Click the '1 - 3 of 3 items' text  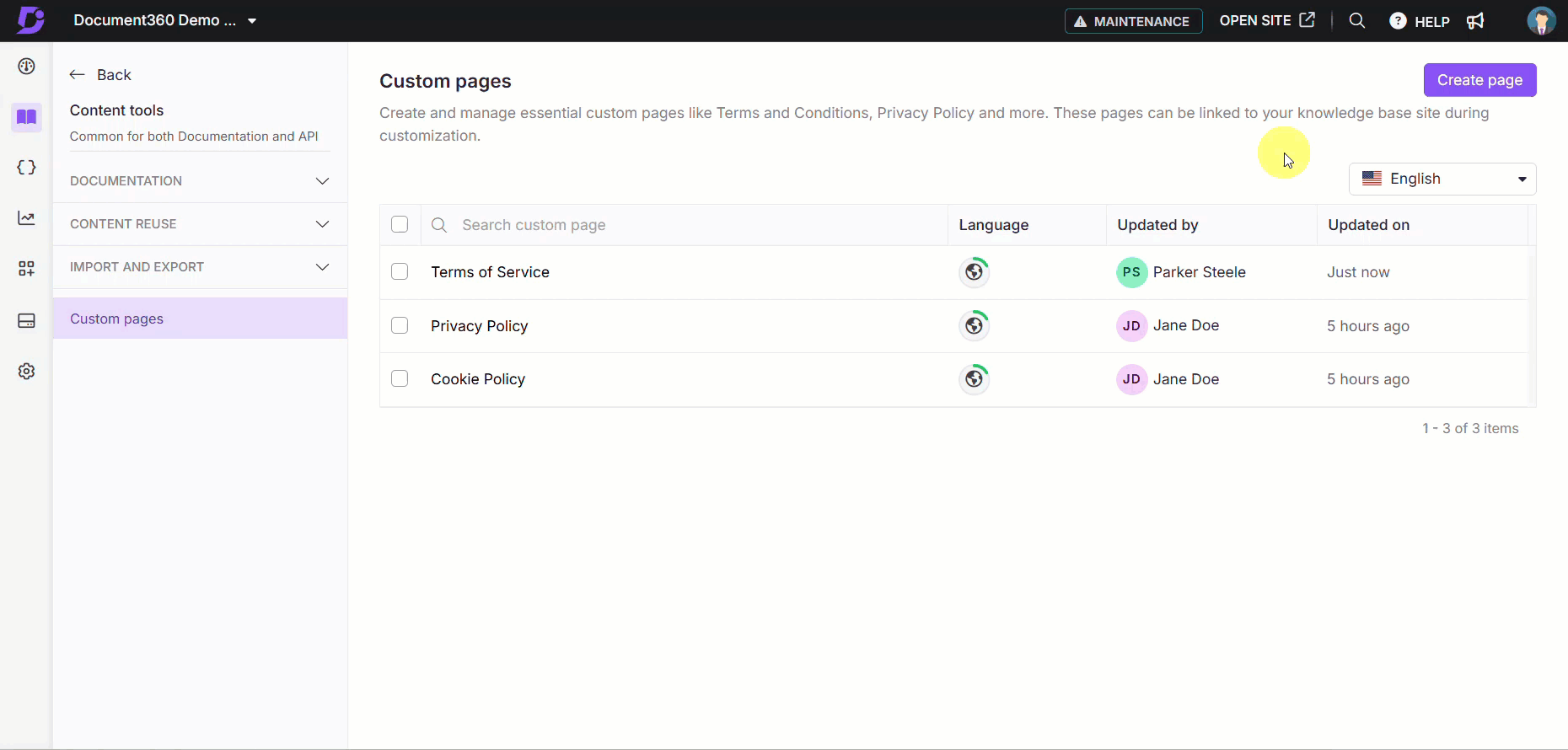1470,428
